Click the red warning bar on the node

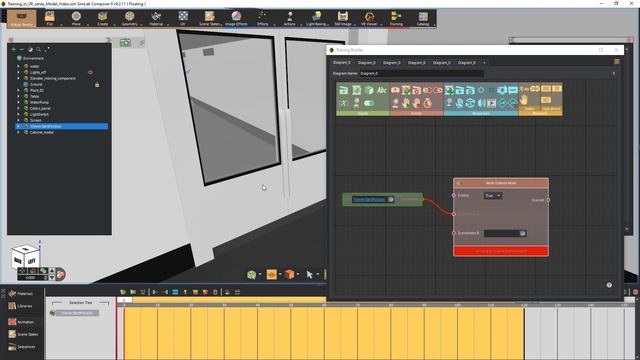tap(501, 251)
